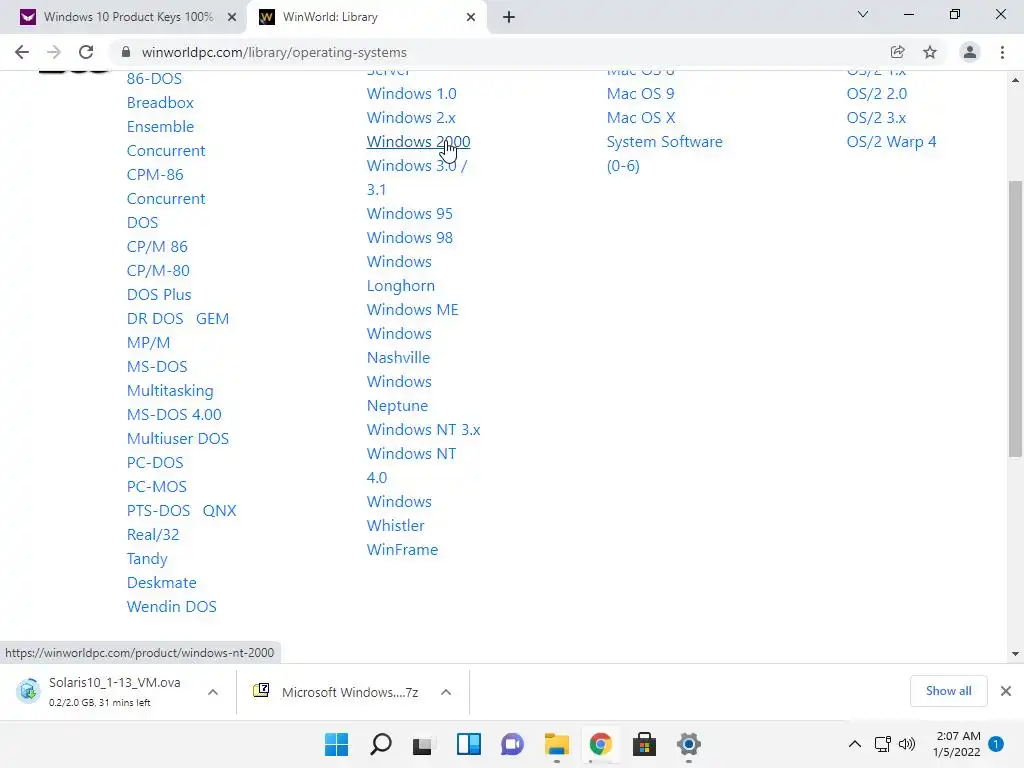The width and height of the screenshot is (1024, 768).
Task: Close the WinWorld: Library tab
Action: (x=471, y=17)
